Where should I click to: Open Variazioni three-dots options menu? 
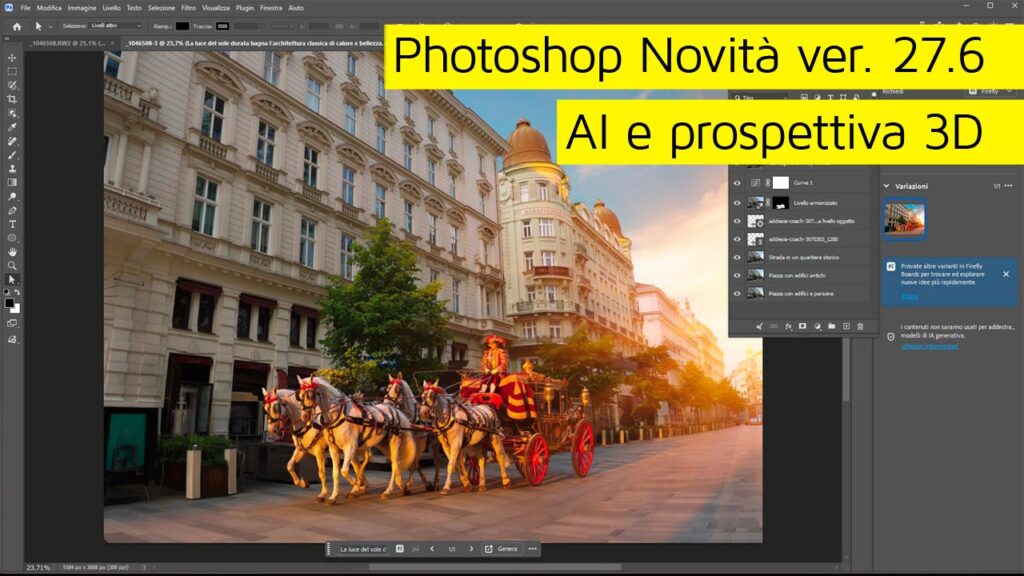pos(1008,186)
